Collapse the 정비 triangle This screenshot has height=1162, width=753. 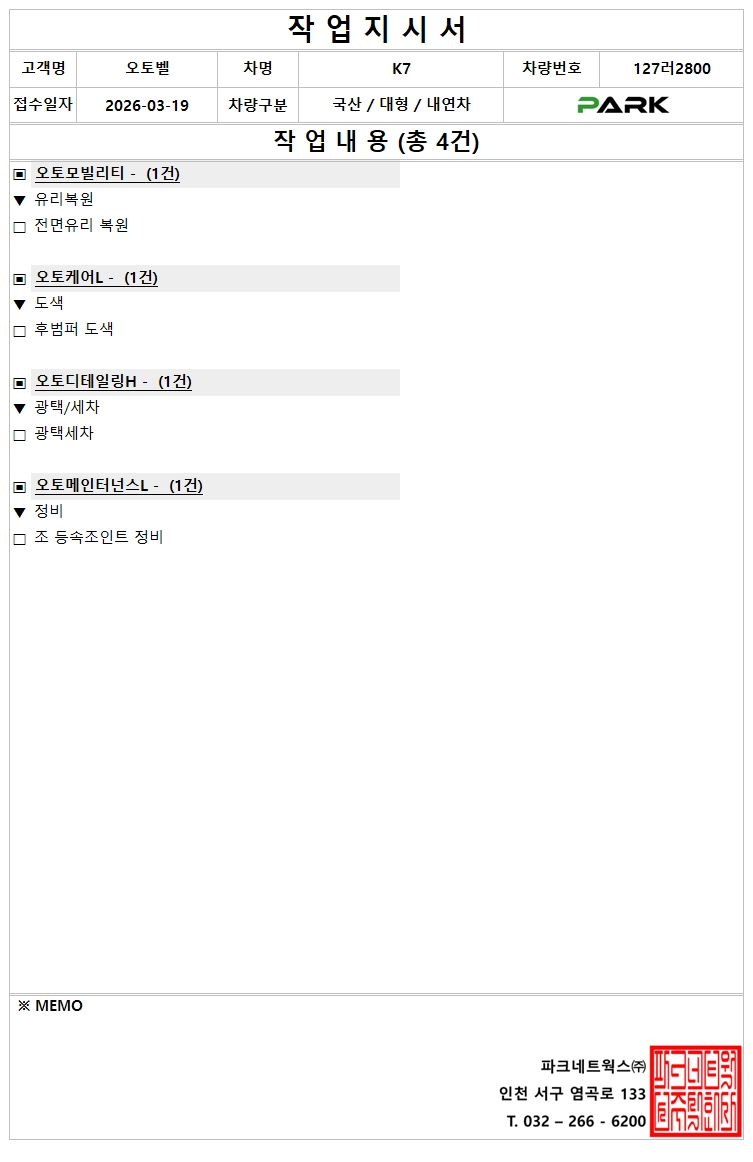(20, 513)
